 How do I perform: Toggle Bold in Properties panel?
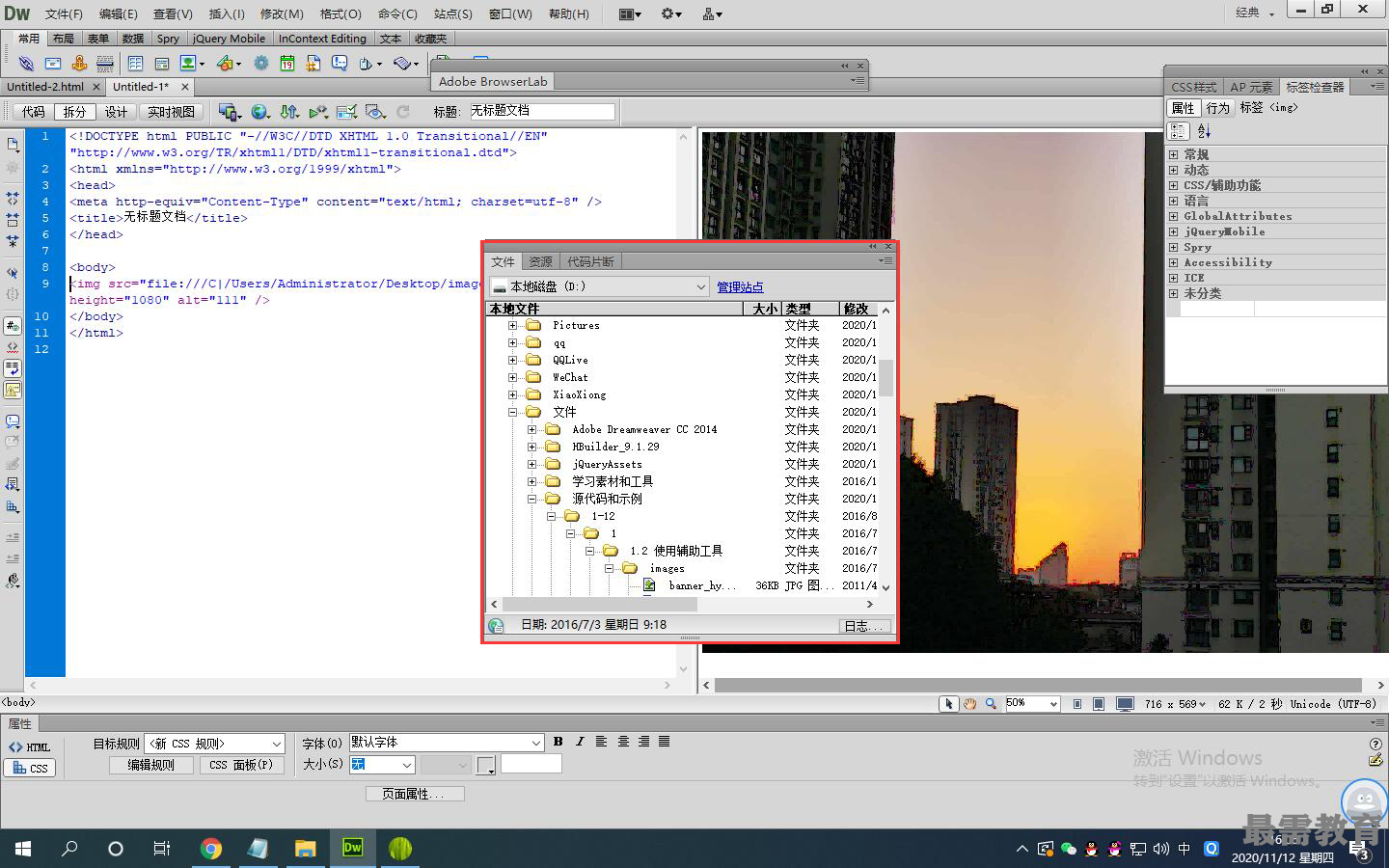click(x=558, y=742)
